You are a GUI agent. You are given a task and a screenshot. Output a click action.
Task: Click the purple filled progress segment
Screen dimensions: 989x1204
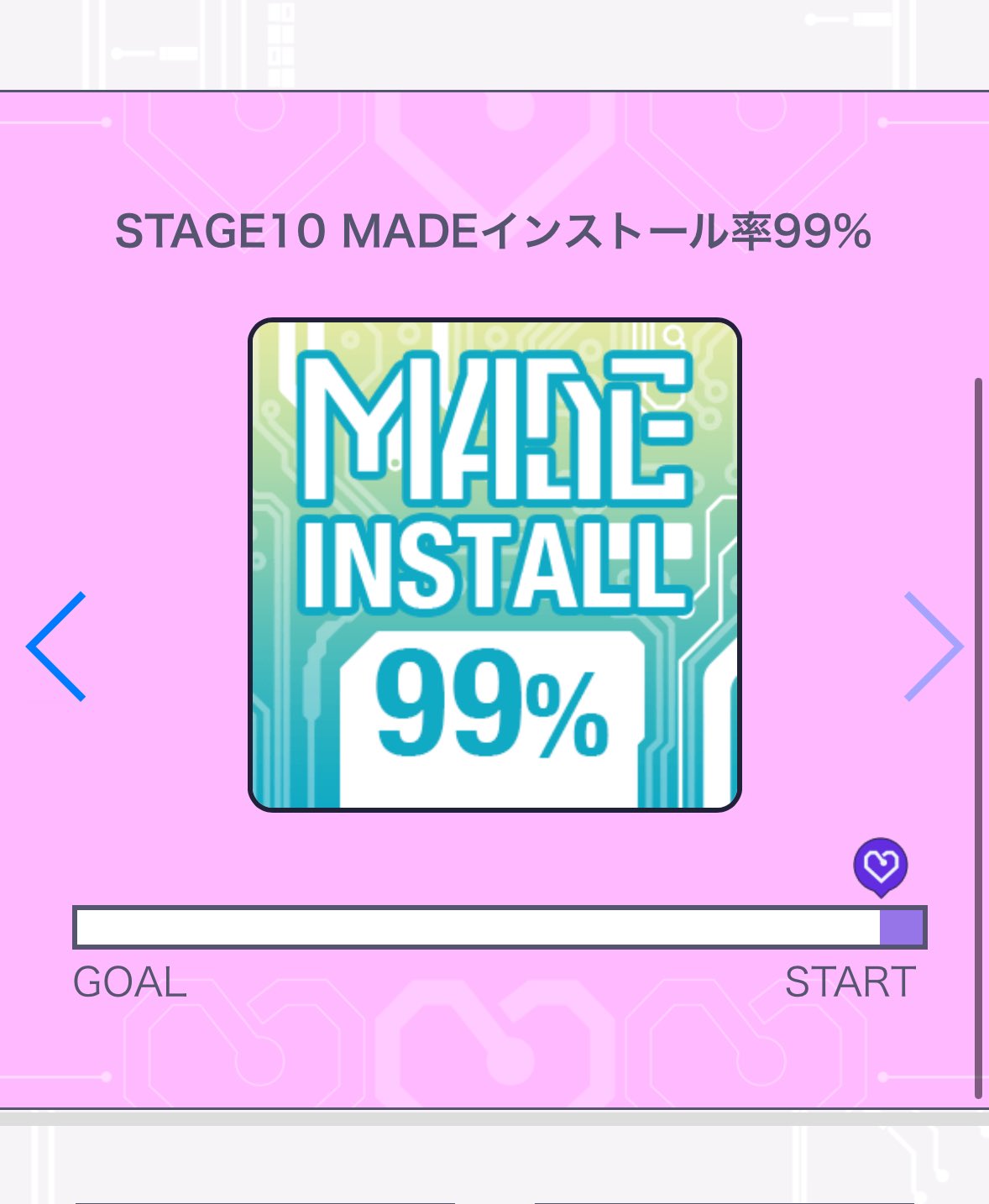coord(902,928)
